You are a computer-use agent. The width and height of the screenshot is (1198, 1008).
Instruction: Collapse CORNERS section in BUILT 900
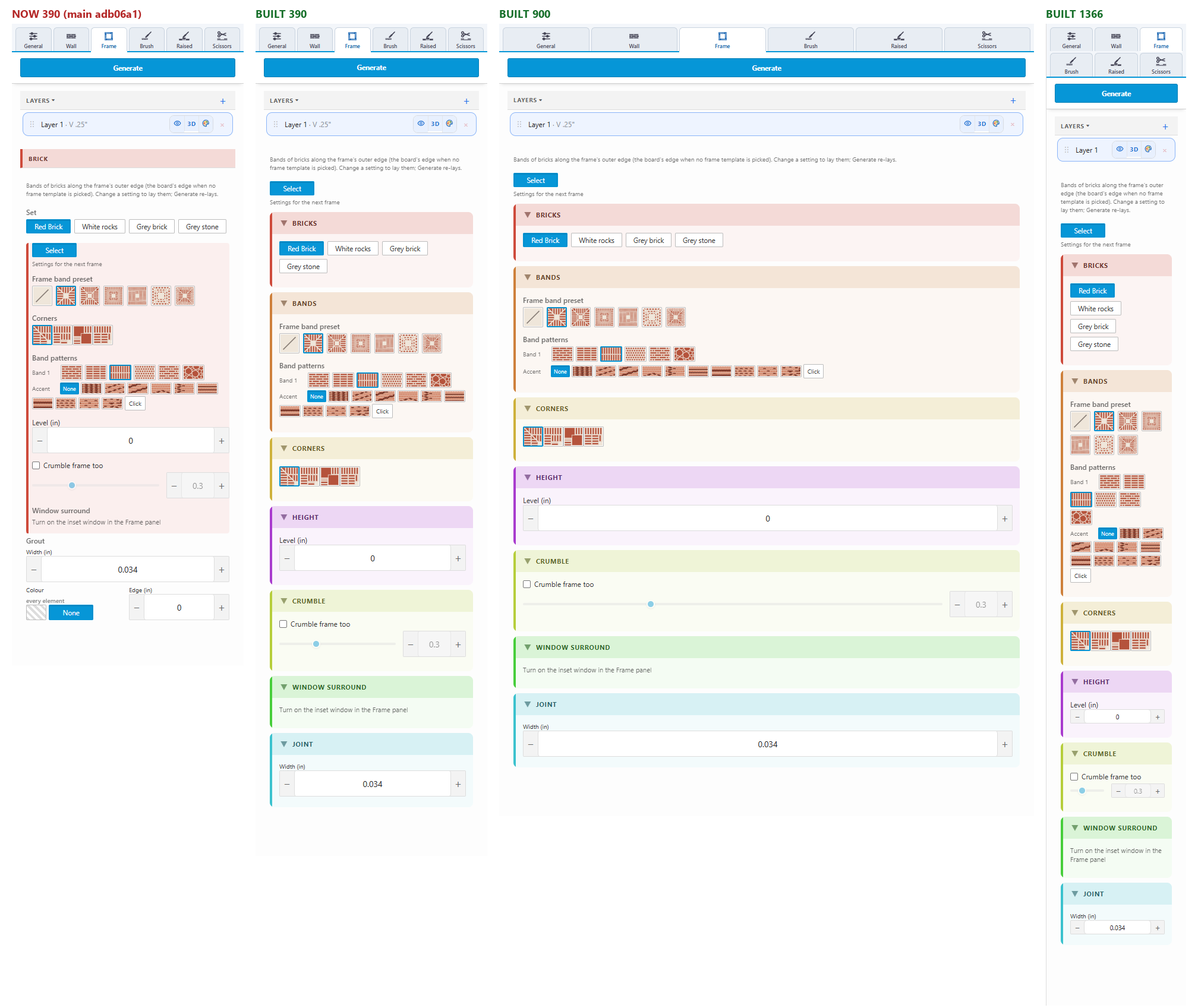click(528, 409)
